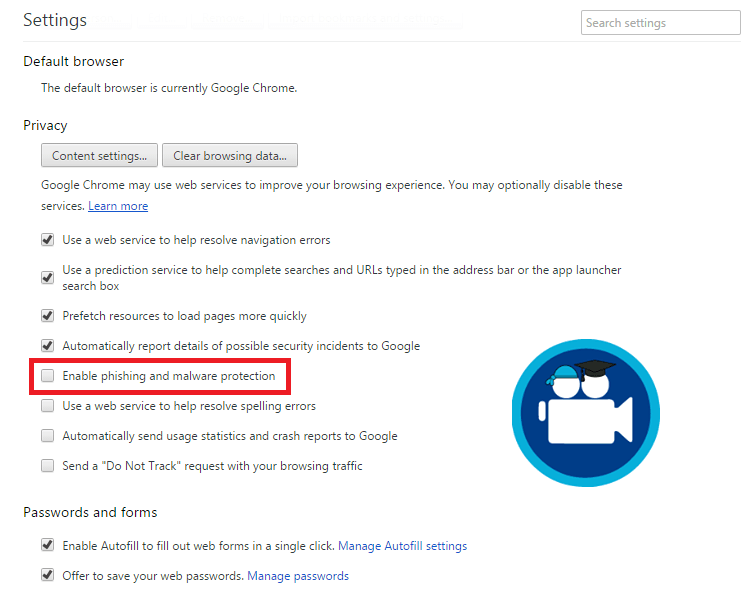Click the Passwords and forms heading

[x=90, y=512]
